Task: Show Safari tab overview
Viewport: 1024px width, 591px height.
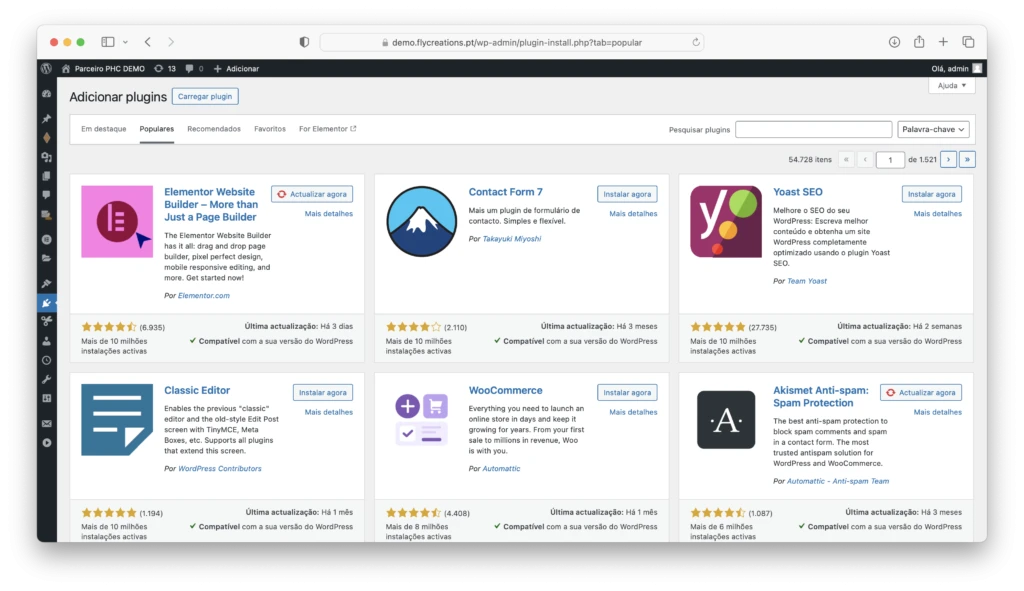Action: (968, 42)
